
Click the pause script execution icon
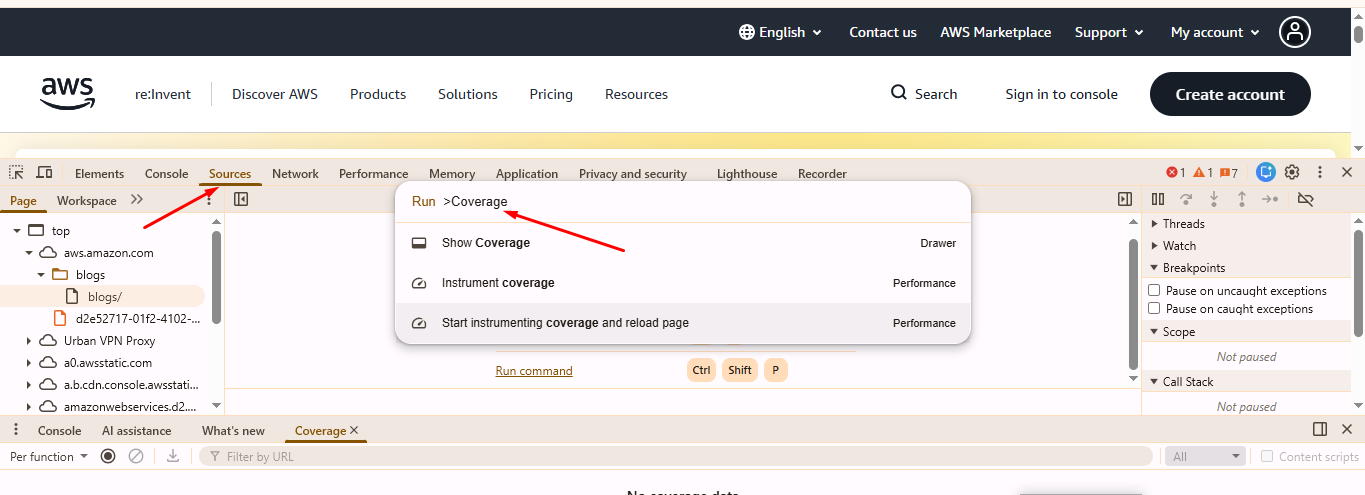[1158, 200]
